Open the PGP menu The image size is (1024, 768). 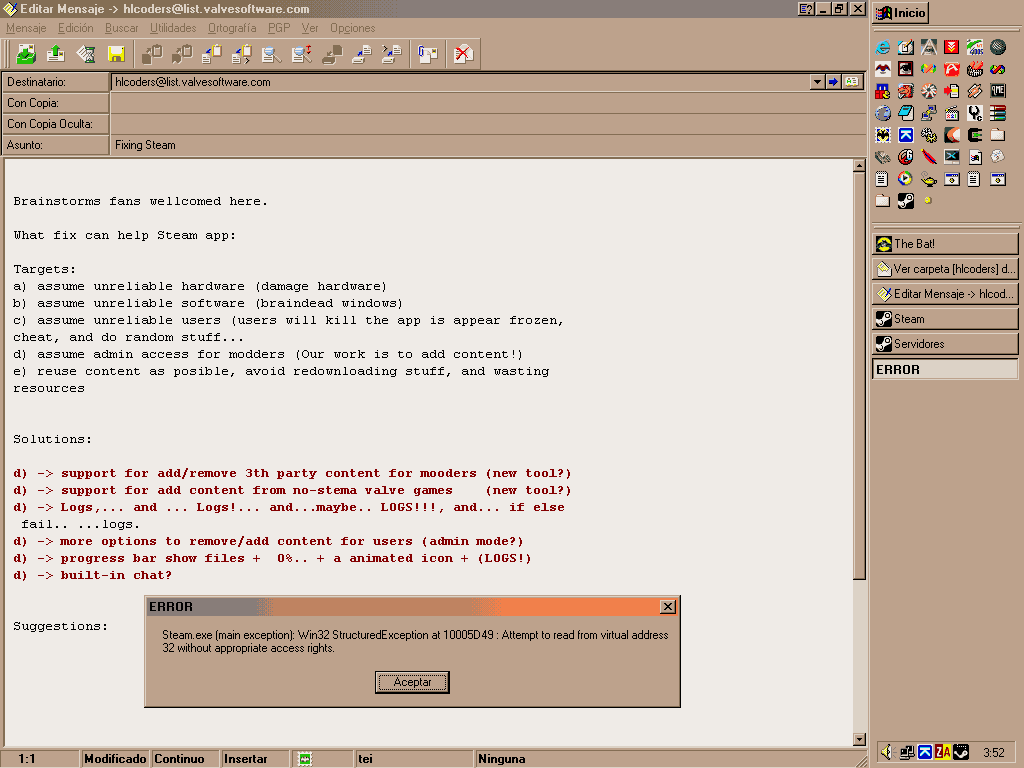coord(279,28)
